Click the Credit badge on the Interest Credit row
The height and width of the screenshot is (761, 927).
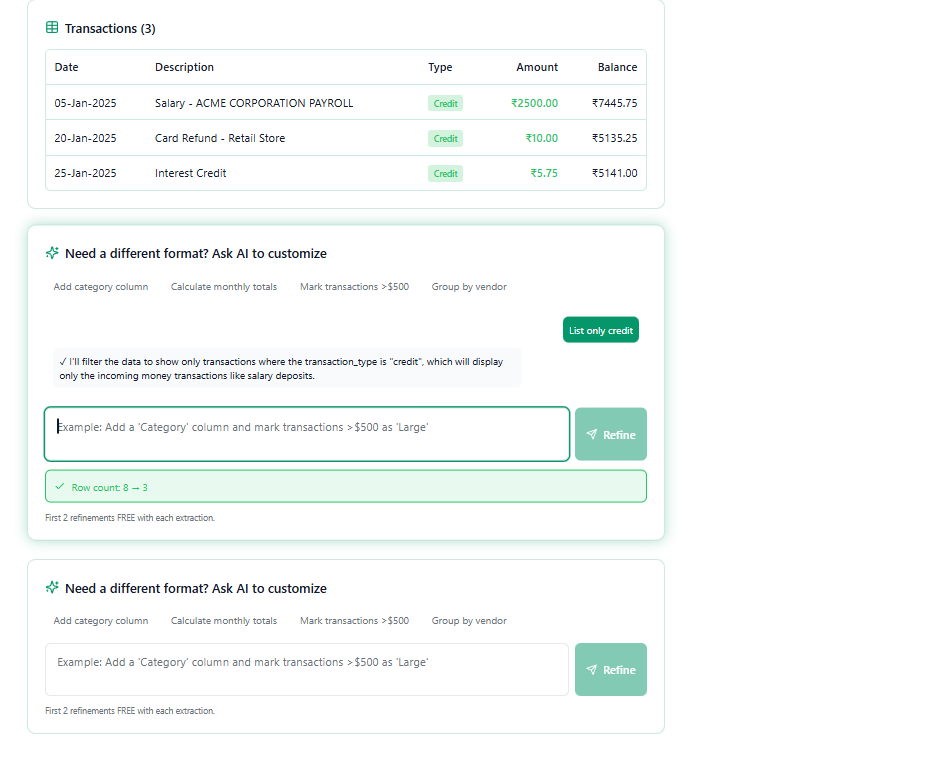444,173
